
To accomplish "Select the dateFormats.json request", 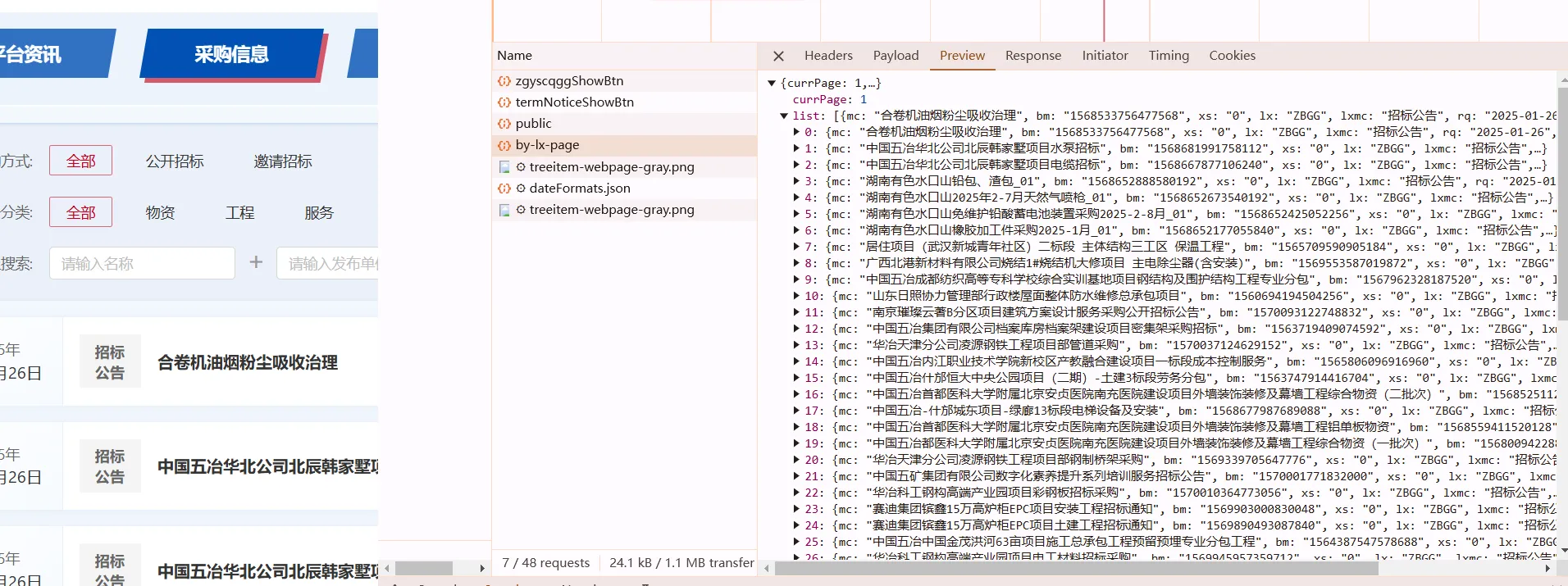I will coord(624,188).
